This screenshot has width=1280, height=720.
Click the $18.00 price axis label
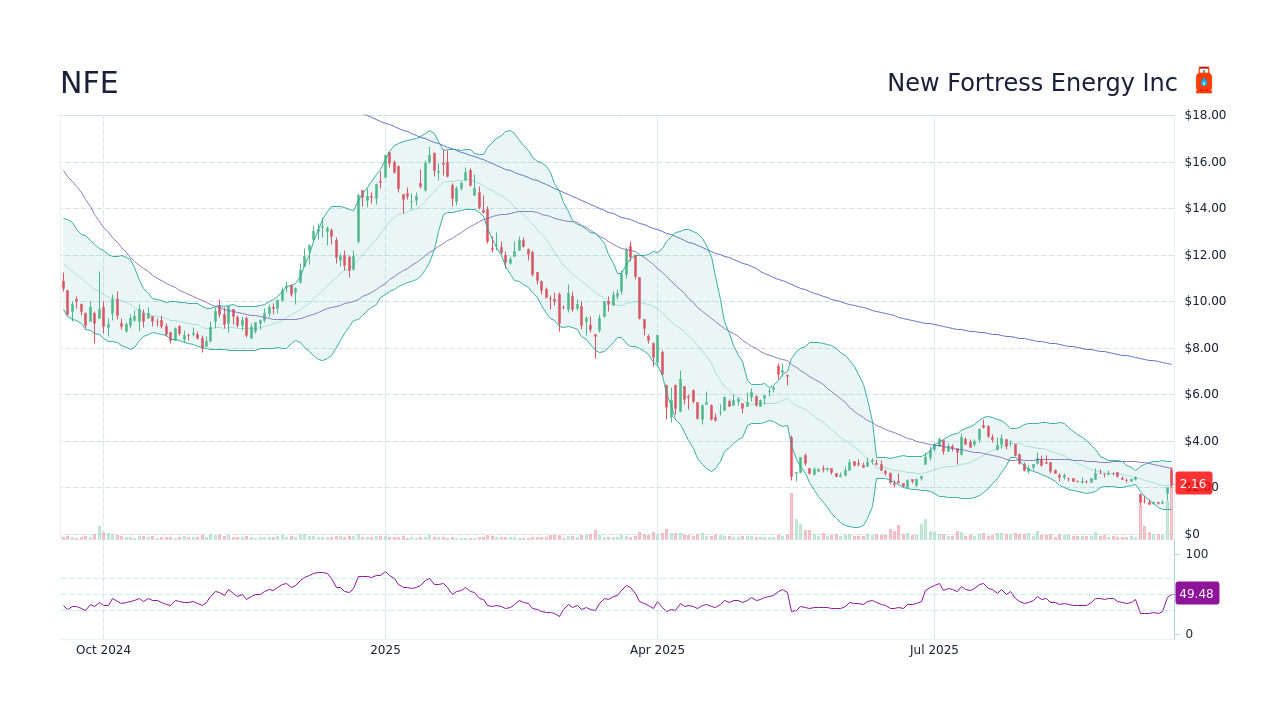click(1205, 115)
